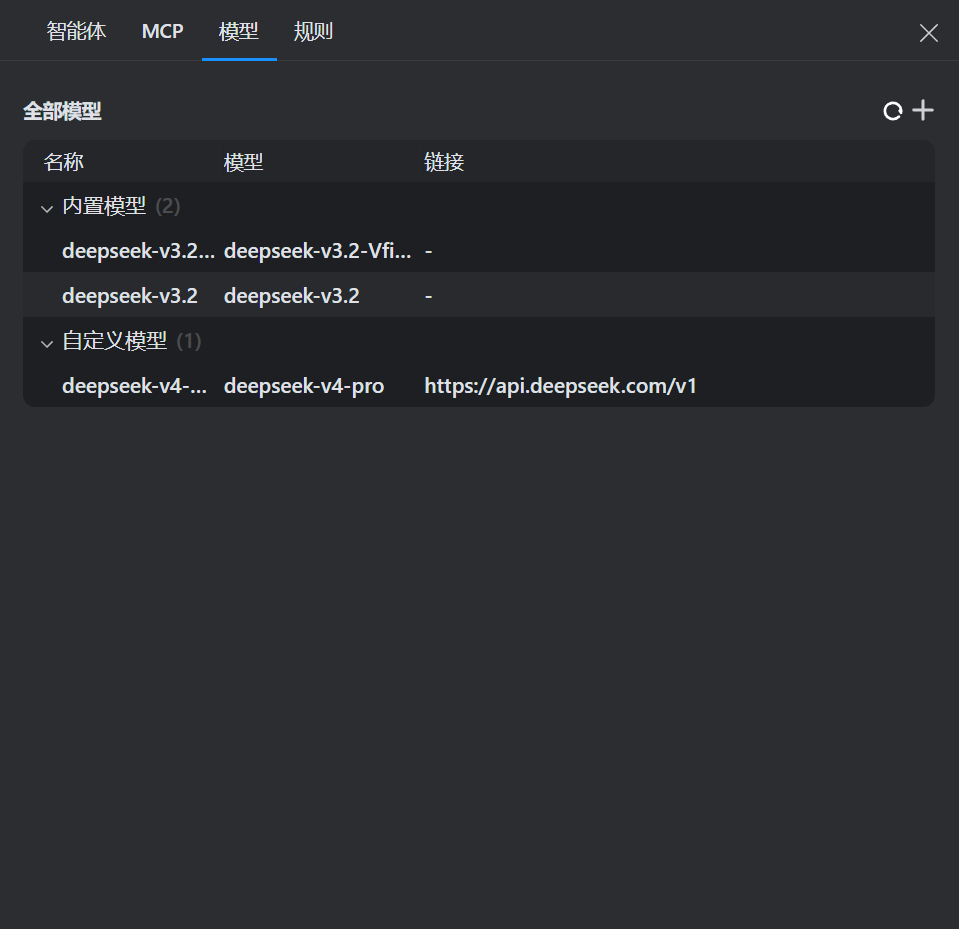The image size is (959, 929).
Task: Click the (1) count beside 自定义模型
Action: tap(188, 341)
